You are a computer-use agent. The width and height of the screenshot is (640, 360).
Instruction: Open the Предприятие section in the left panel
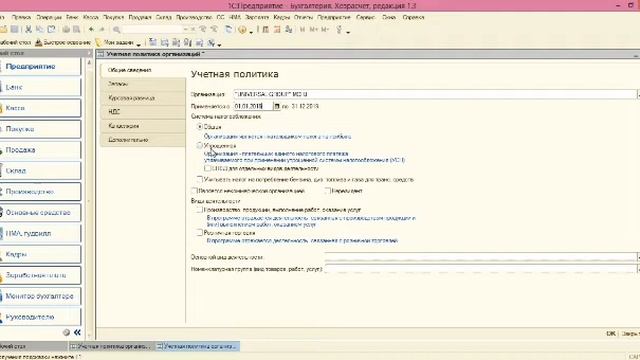click(x=40, y=67)
